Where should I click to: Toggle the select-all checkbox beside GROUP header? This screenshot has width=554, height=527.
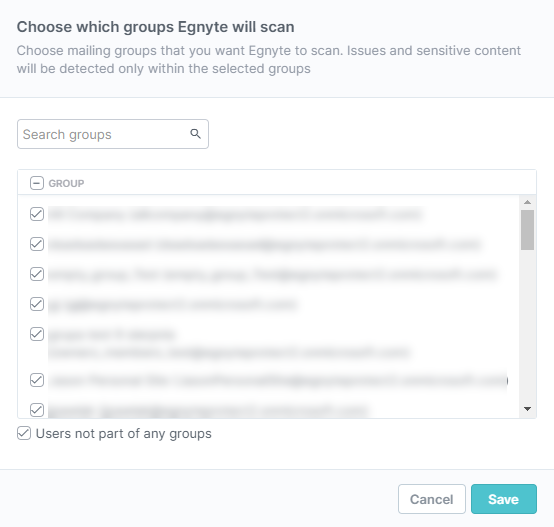(x=37, y=183)
